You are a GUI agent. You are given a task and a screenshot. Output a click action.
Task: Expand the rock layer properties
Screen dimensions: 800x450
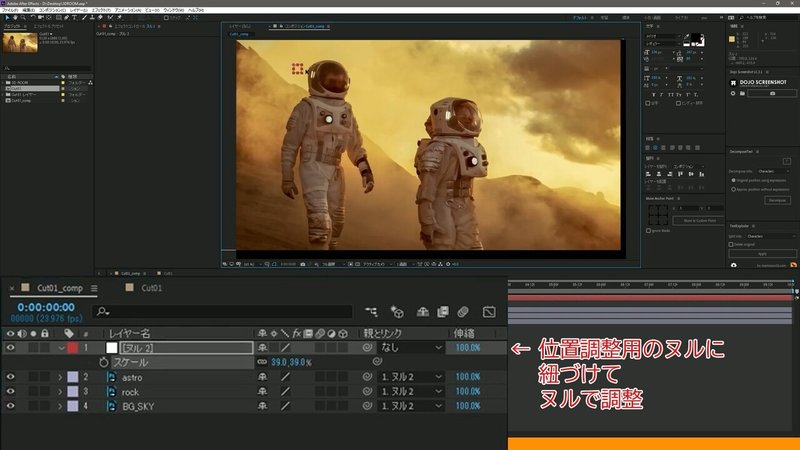click(60, 391)
